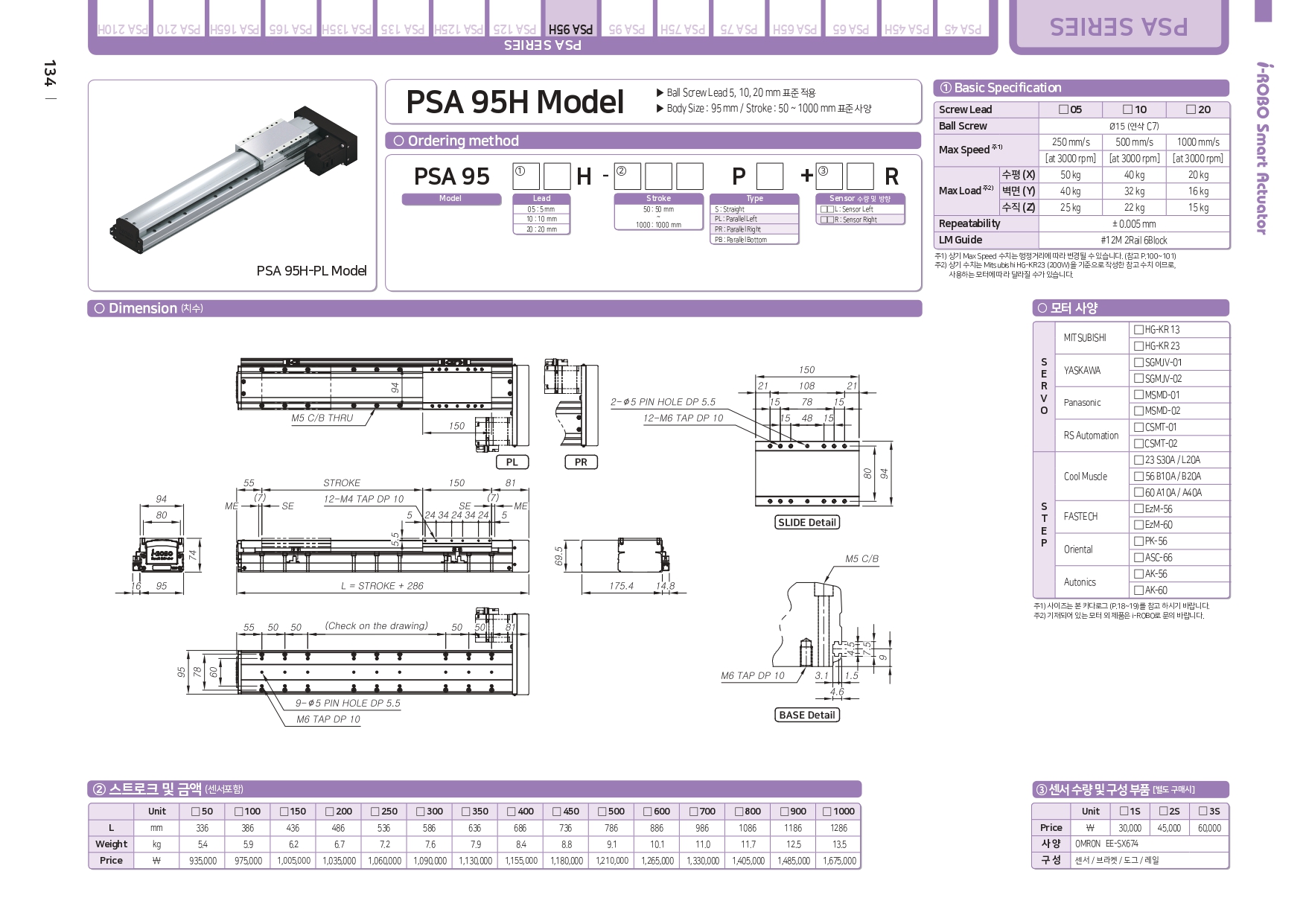Check the CSMT-01 motor box
This screenshot has width=1306, height=924.
(1138, 427)
